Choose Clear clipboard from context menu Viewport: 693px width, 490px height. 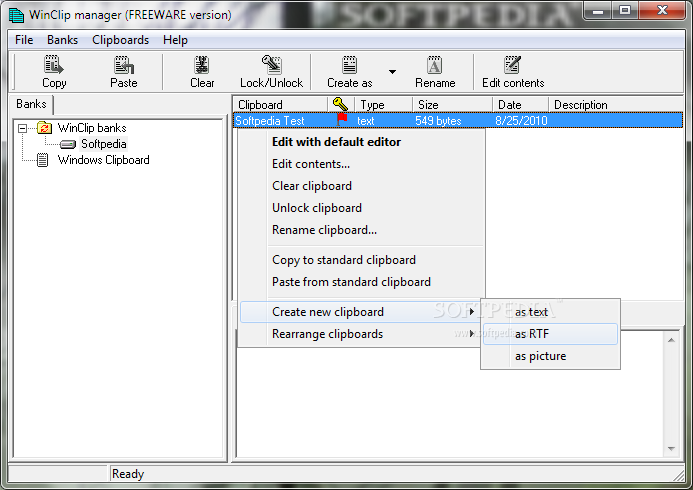click(x=362, y=186)
